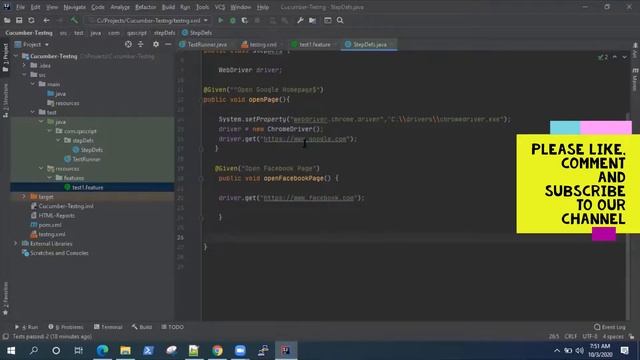640x360 pixels.
Task: Collapse Cucumber-Testing root node
Action: click(x=16, y=56)
